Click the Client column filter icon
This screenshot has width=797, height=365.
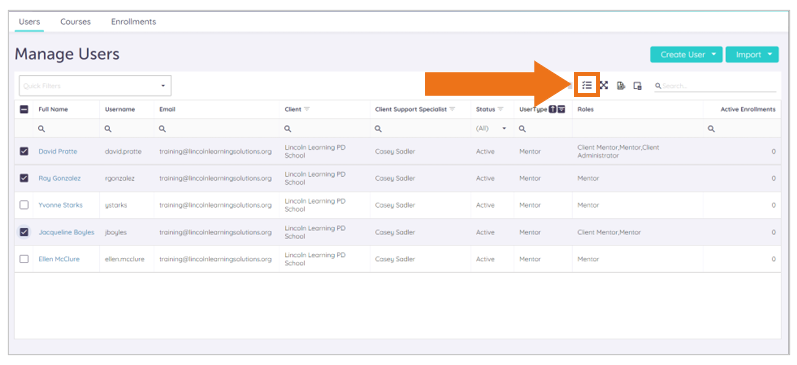(307, 109)
